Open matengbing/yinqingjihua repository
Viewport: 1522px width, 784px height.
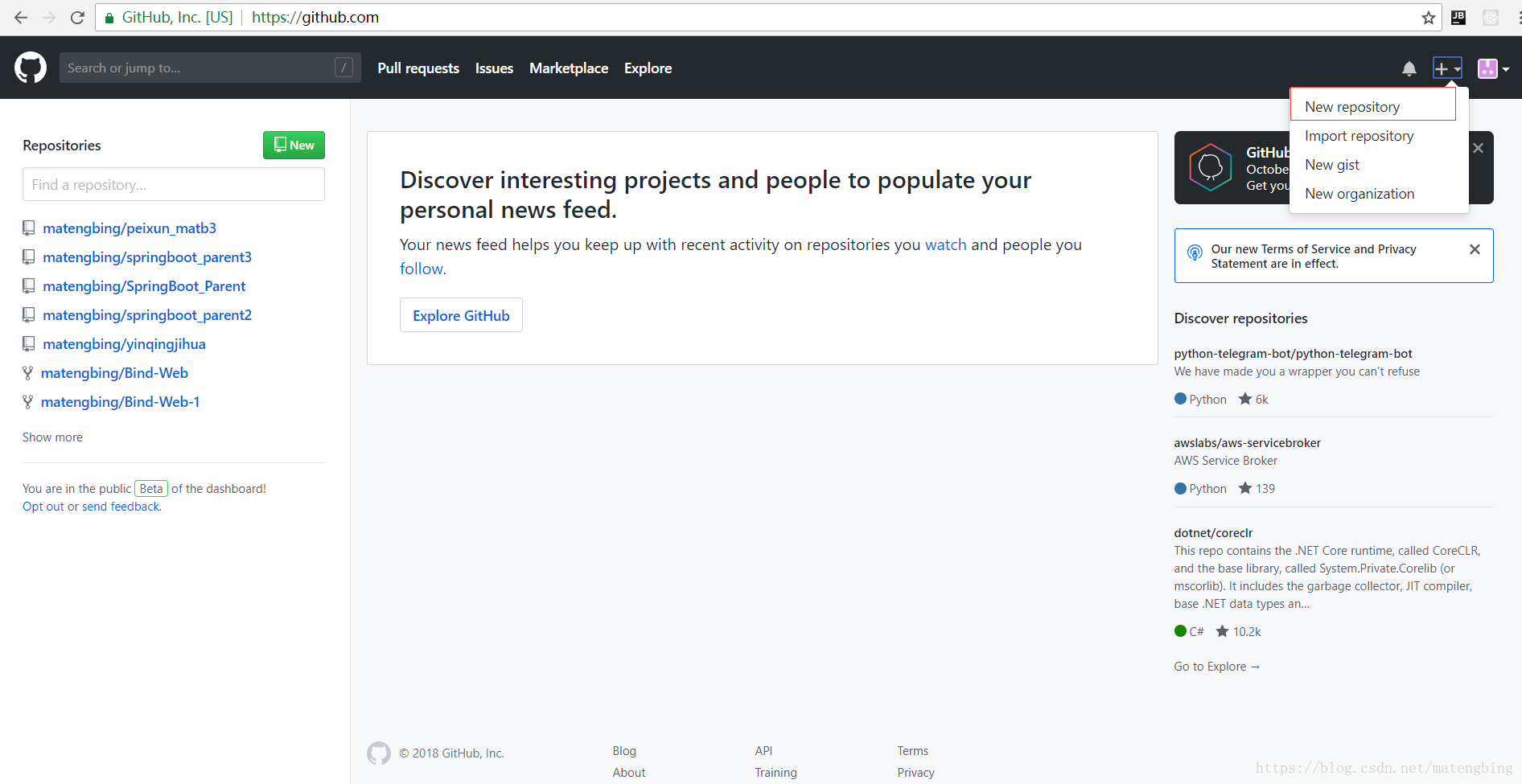tap(124, 344)
